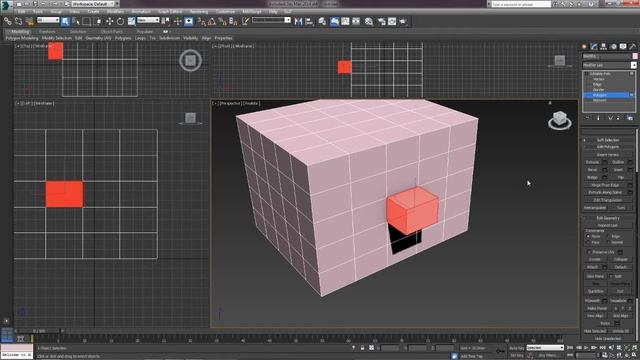The image size is (640, 360).
Task: Toggle Select and Manipulate tool
Action: [x=178, y=21]
